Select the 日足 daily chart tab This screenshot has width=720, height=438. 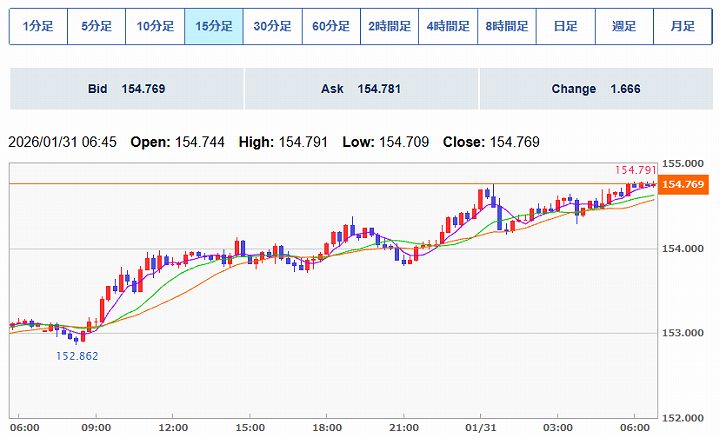pos(565,27)
